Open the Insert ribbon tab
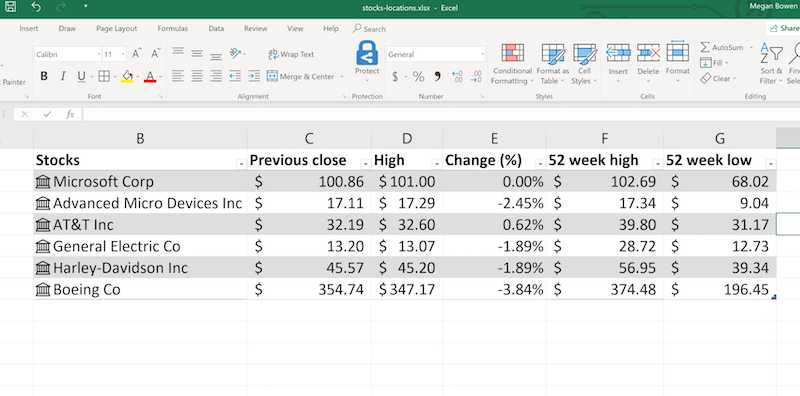The width and height of the screenshot is (800, 396). (29, 29)
